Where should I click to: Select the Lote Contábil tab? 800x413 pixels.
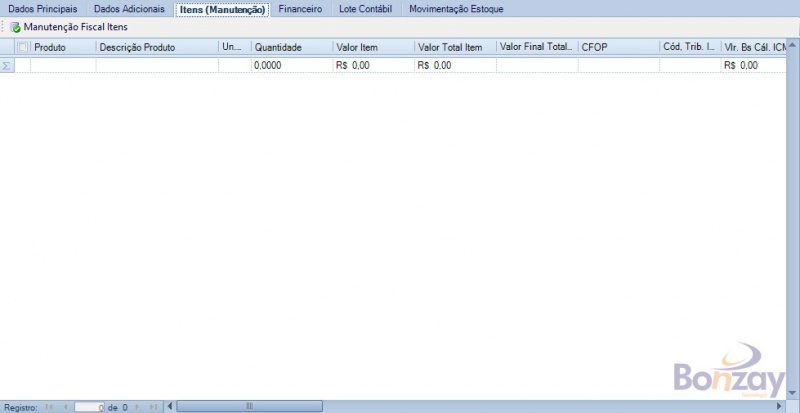[366, 9]
